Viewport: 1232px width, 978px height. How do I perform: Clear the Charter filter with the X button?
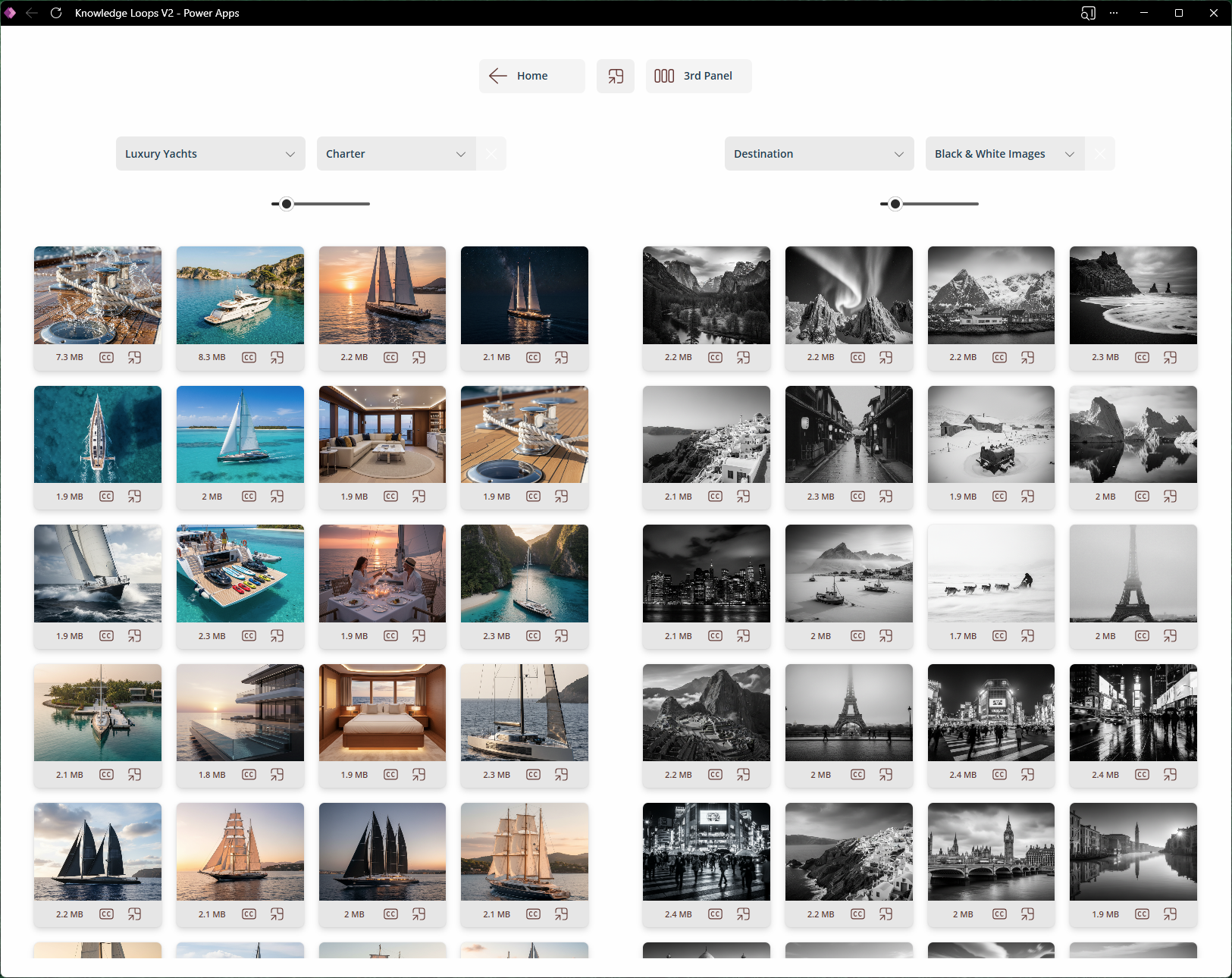(x=491, y=154)
